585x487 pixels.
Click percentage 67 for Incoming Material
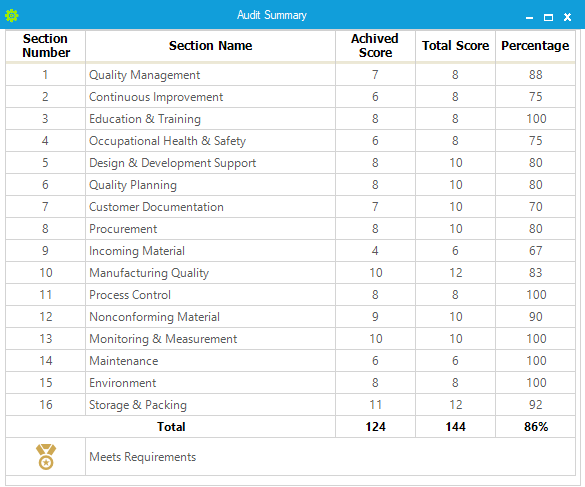pyautogui.click(x=535, y=251)
